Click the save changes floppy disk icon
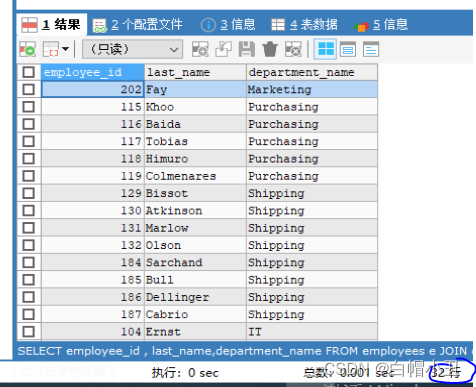Viewport: 476px width, 387px height. point(247,49)
